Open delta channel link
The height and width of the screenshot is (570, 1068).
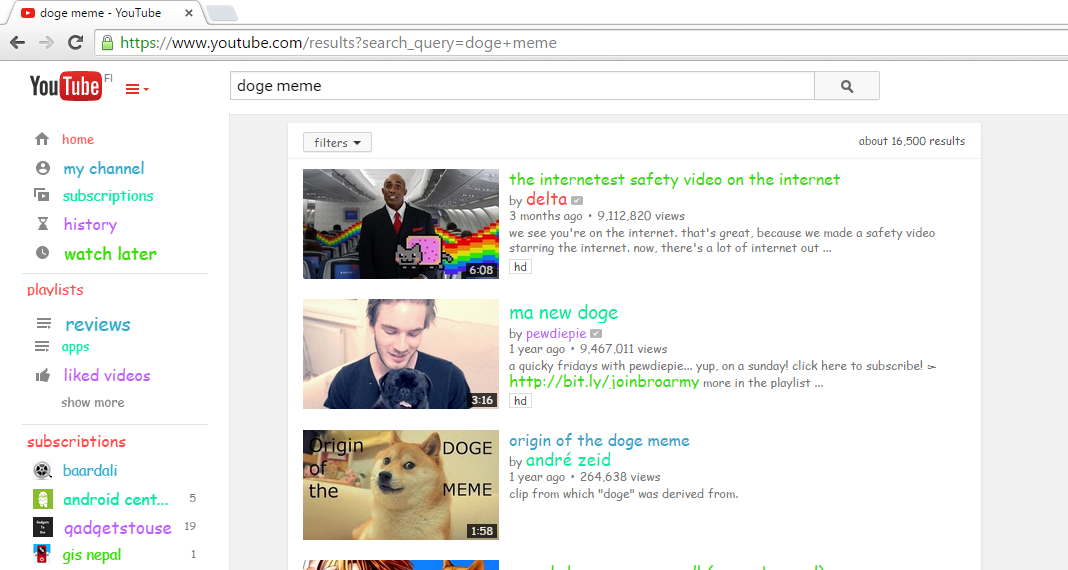point(546,199)
